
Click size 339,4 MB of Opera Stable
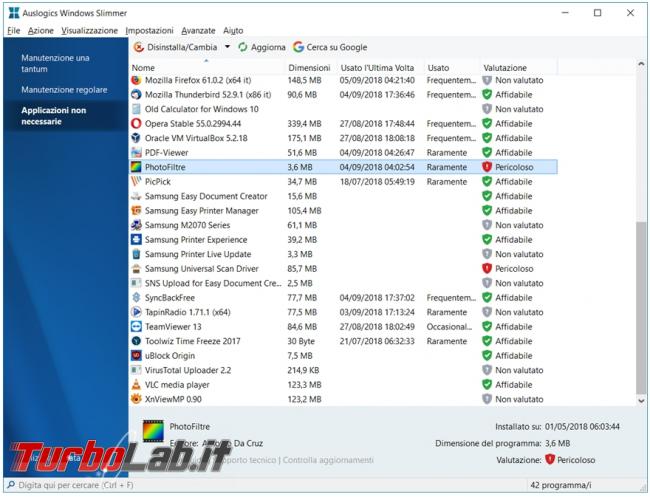click(304, 124)
